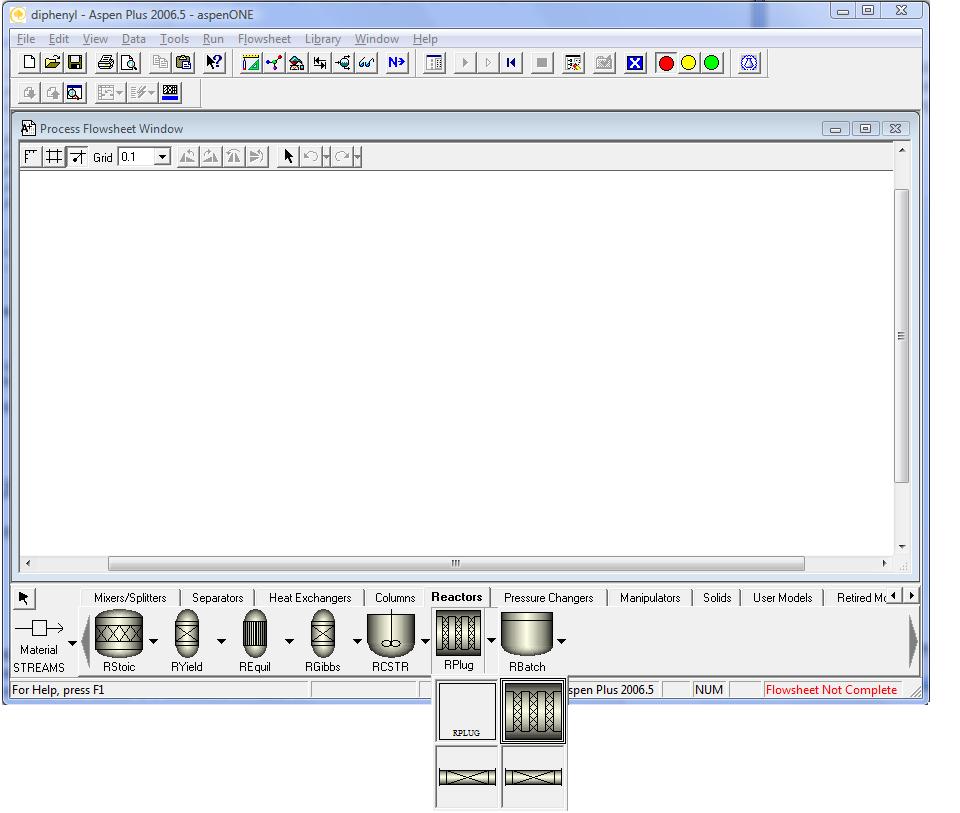960x813 pixels.
Task: Select the REquil reactor model
Action: pos(255,641)
